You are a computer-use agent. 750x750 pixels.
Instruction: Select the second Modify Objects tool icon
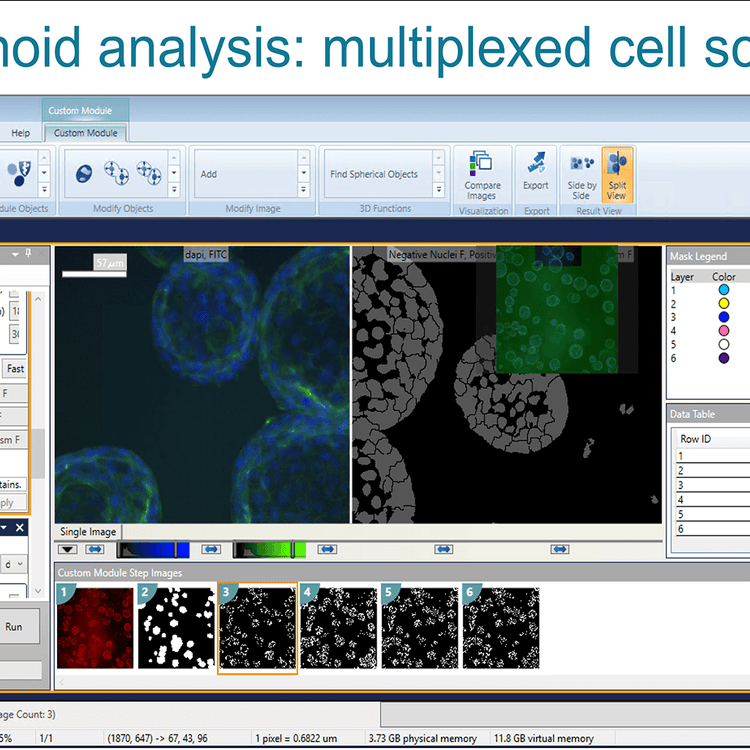[x=116, y=173]
